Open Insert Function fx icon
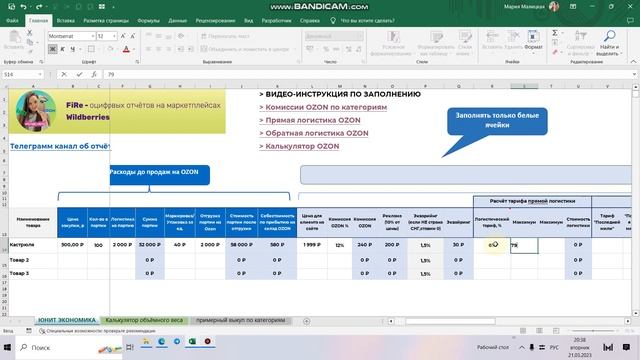The width and height of the screenshot is (640, 360). tap(94, 74)
